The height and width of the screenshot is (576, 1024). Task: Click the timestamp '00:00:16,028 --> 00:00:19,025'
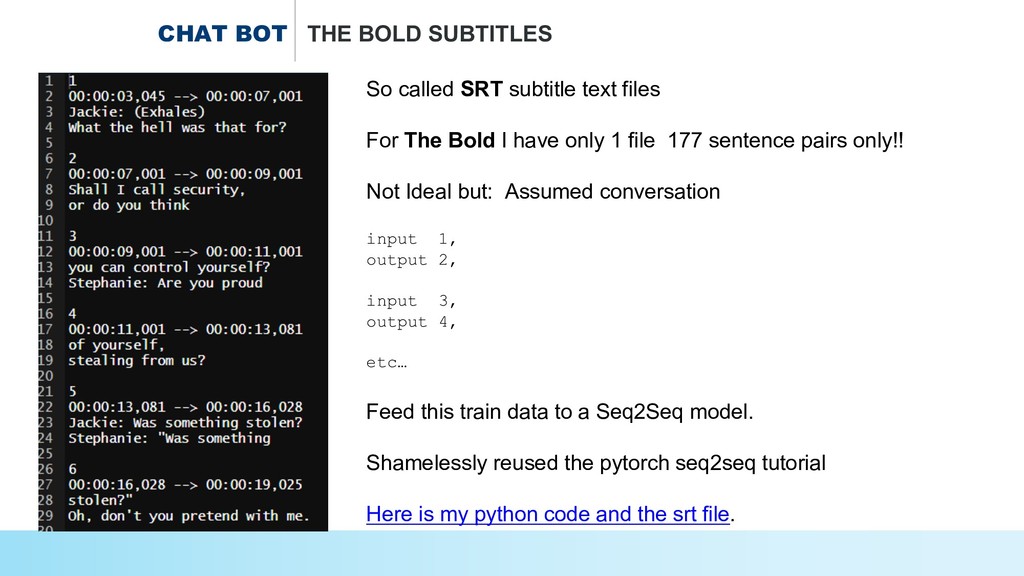click(x=185, y=484)
